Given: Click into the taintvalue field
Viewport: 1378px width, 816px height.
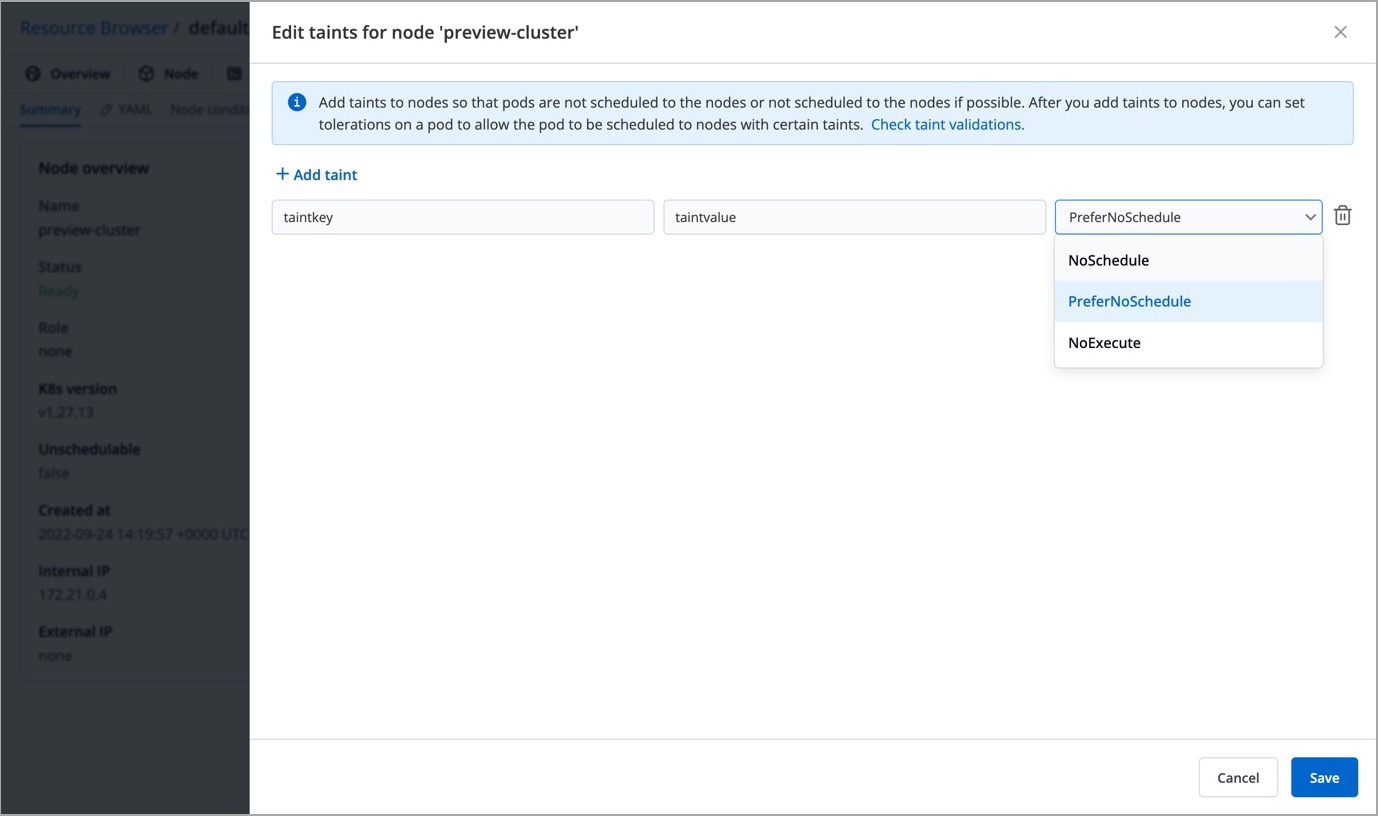Looking at the screenshot, I should pyautogui.click(x=853, y=217).
